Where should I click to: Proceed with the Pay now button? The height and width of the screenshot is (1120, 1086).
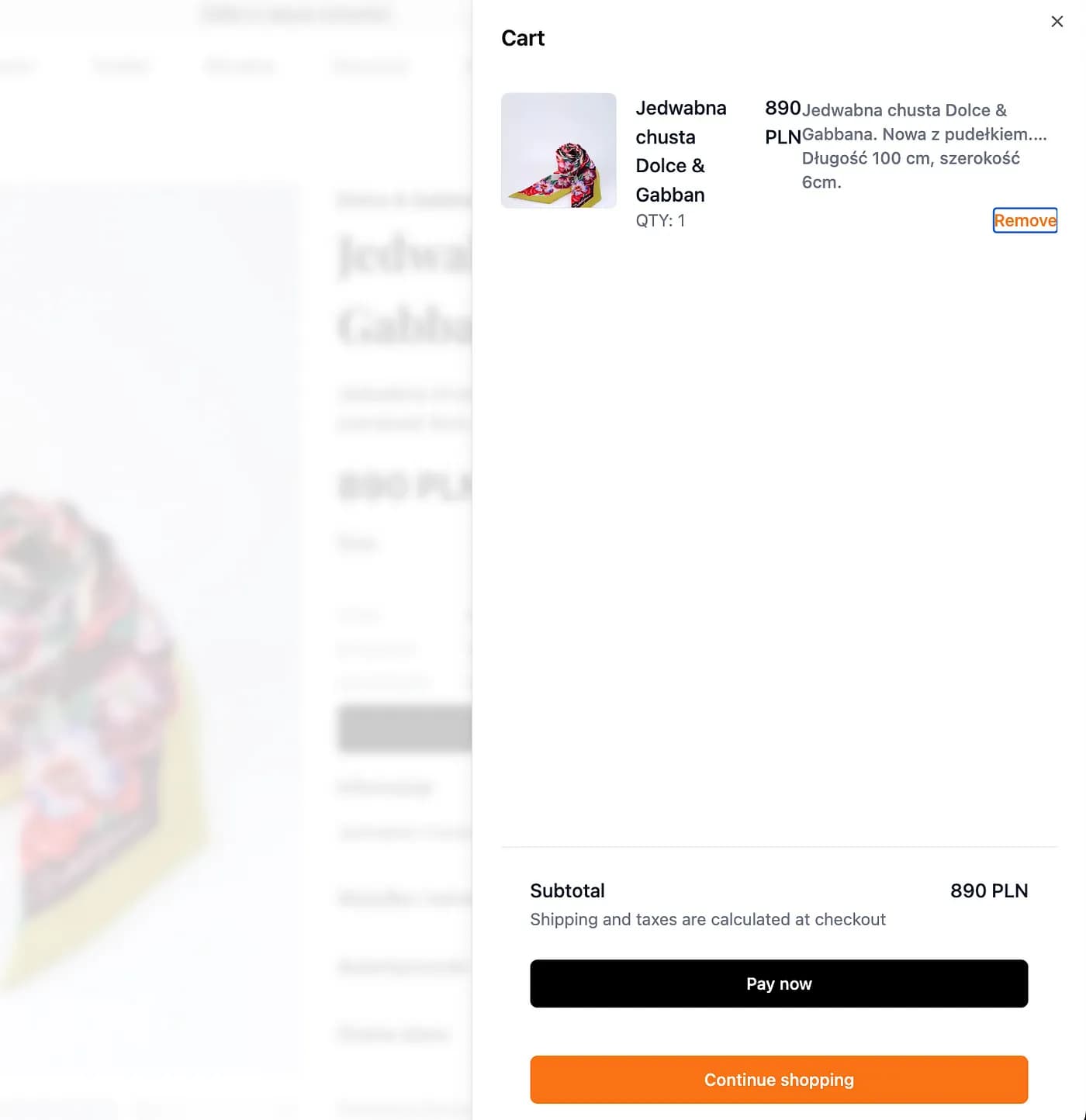(779, 983)
